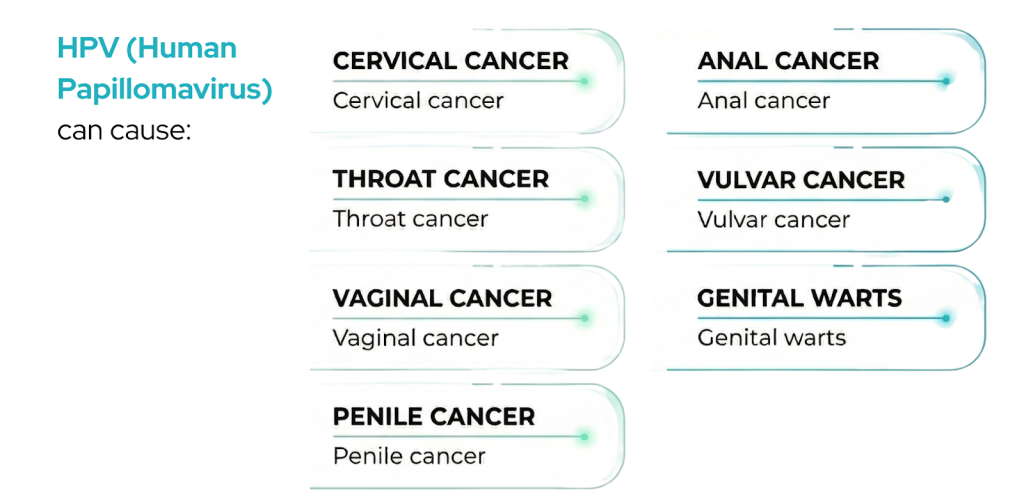Click the lowercase "Penile cancer" subtitle text
1024x504 pixels.
click(409, 456)
